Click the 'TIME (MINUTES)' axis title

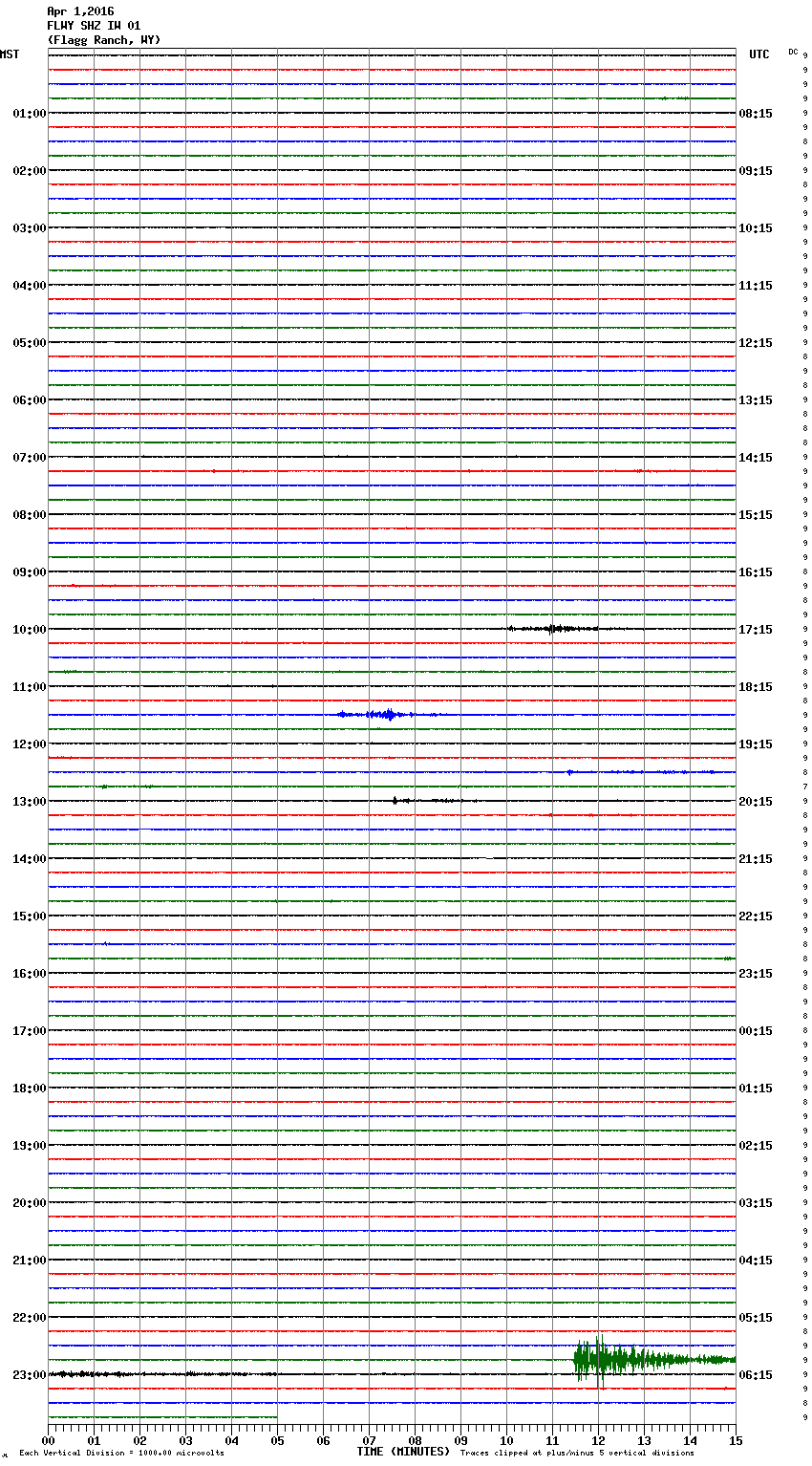pyautogui.click(x=403, y=1452)
